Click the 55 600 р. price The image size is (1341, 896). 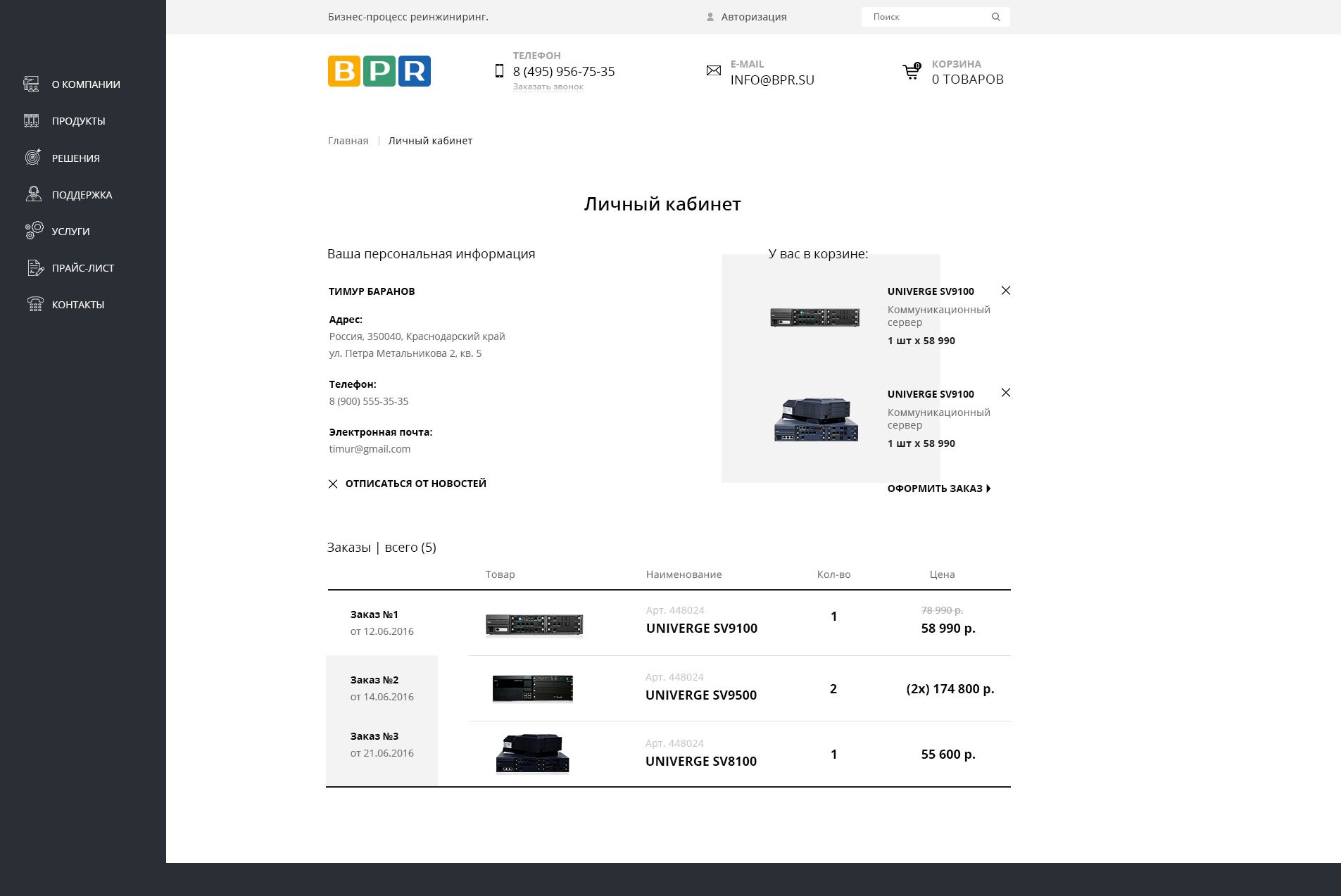(x=948, y=755)
